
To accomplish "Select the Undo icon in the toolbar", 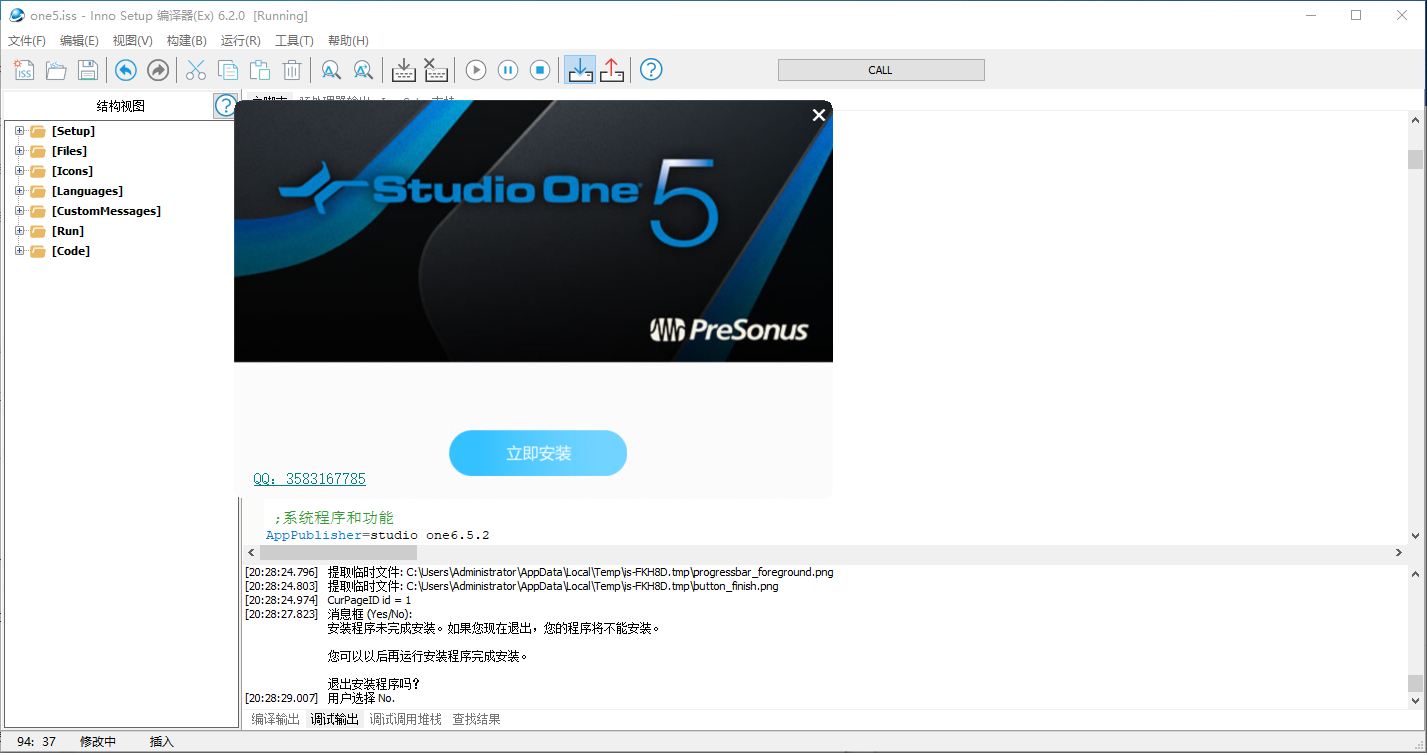I will coord(125,70).
